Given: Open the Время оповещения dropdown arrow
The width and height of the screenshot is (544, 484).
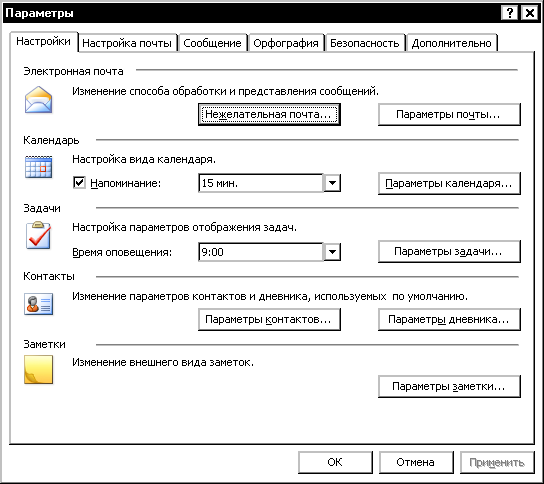Looking at the screenshot, I should [x=332, y=252].
